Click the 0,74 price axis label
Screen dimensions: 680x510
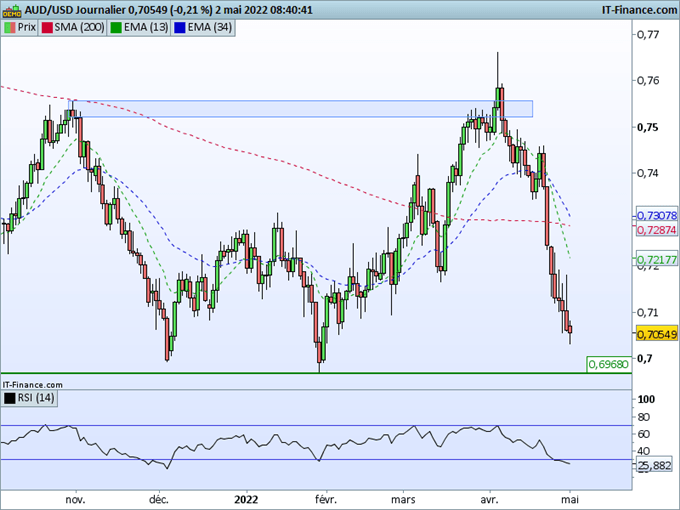pos(647,173)
